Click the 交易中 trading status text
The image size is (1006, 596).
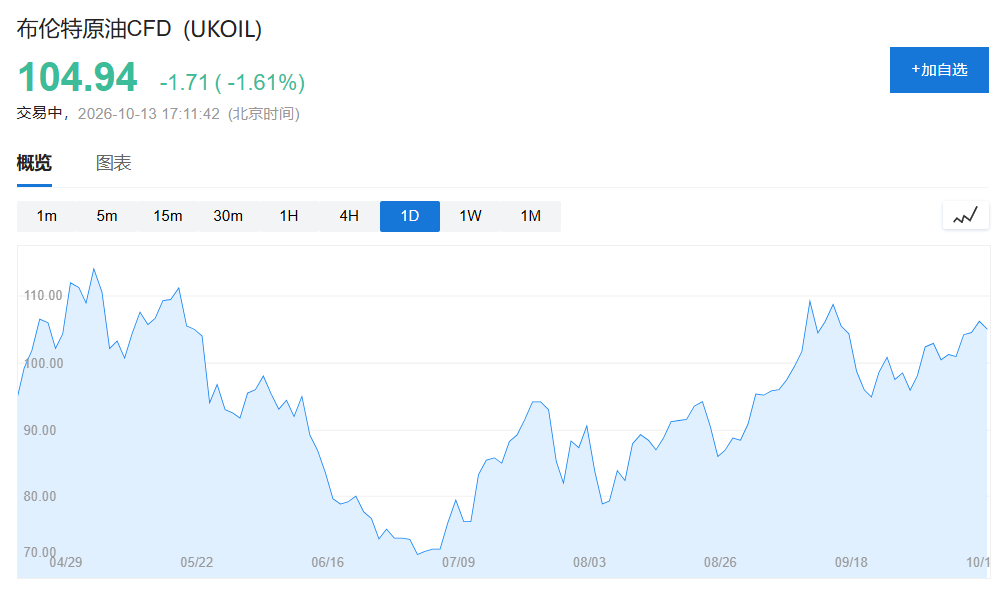[x=40, y=114]
